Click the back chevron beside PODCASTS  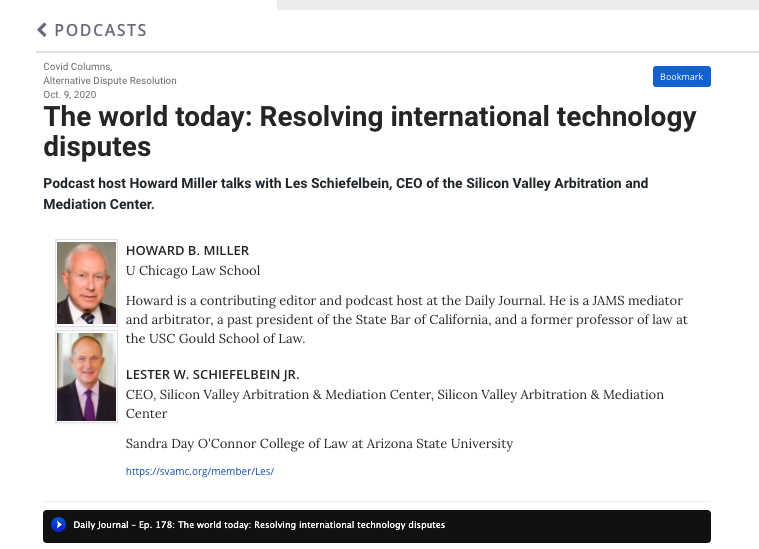click(42, 30)
